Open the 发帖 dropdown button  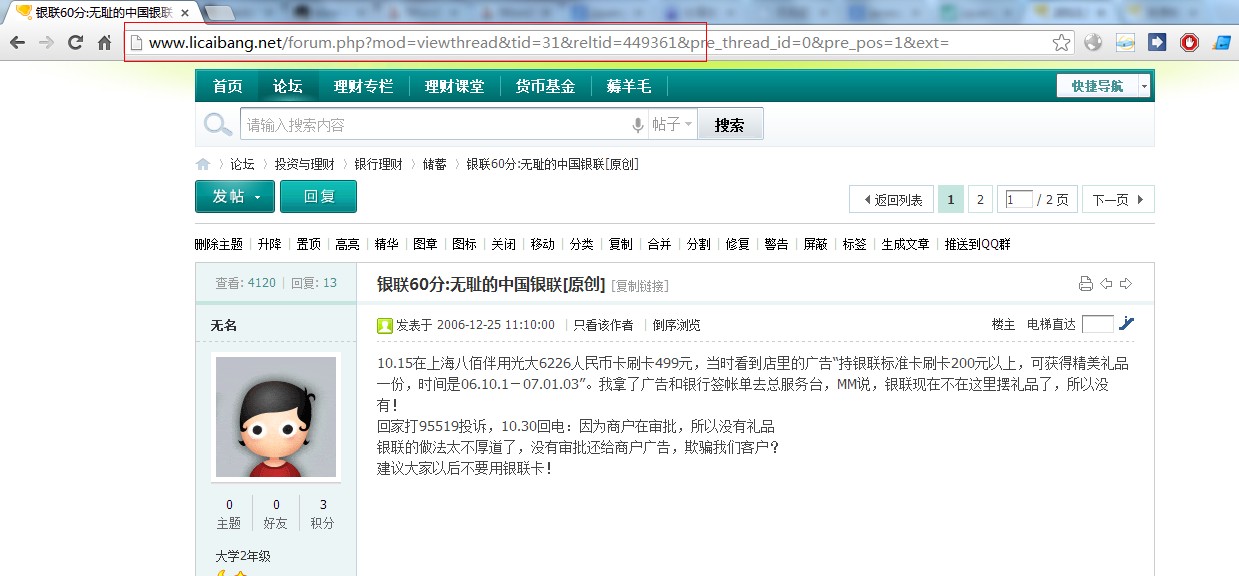[235, 197]
